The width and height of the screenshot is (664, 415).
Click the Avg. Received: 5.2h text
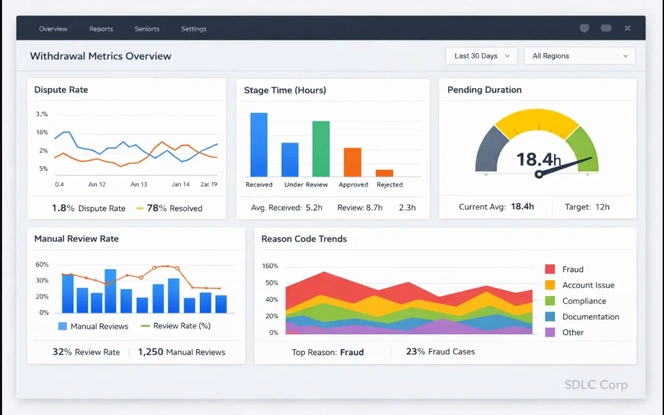(287, 208)
